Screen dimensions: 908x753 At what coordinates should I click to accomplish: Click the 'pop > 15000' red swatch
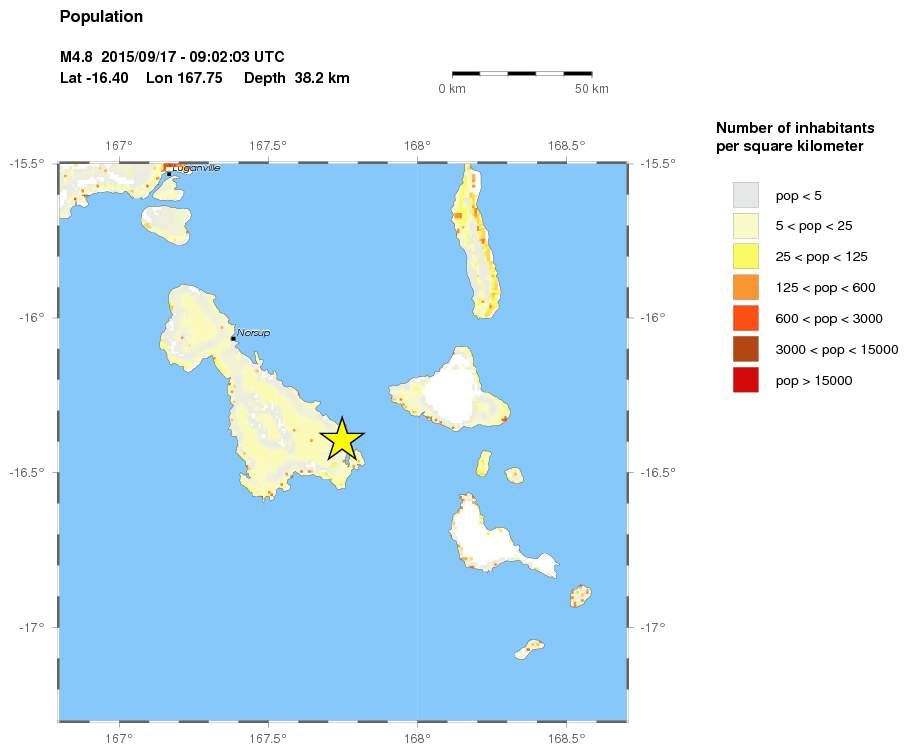pos(746,380)
